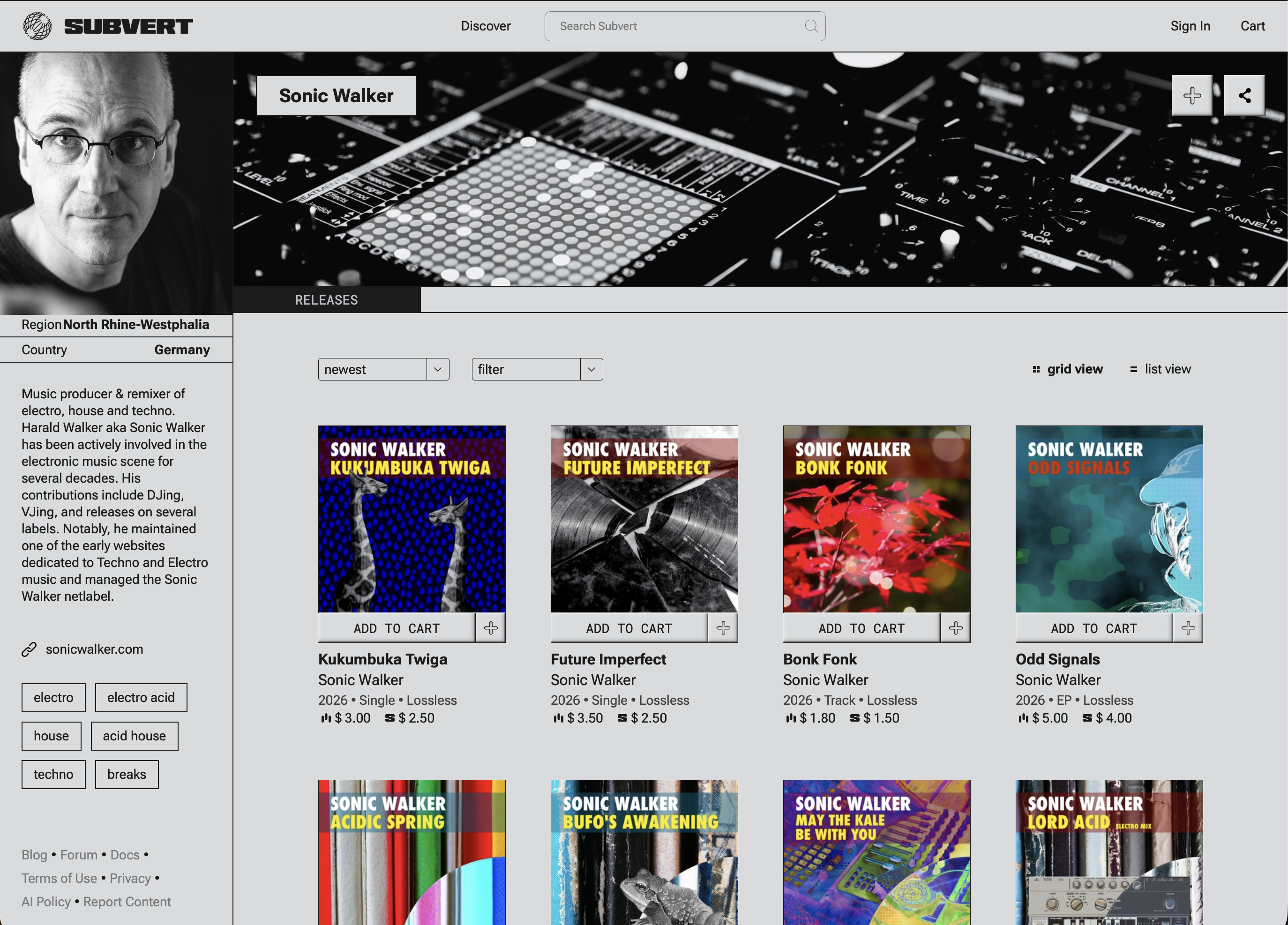Open the Acidic Spring cover art
Viewport: 1288px width, 925px height.
[412, 852]
